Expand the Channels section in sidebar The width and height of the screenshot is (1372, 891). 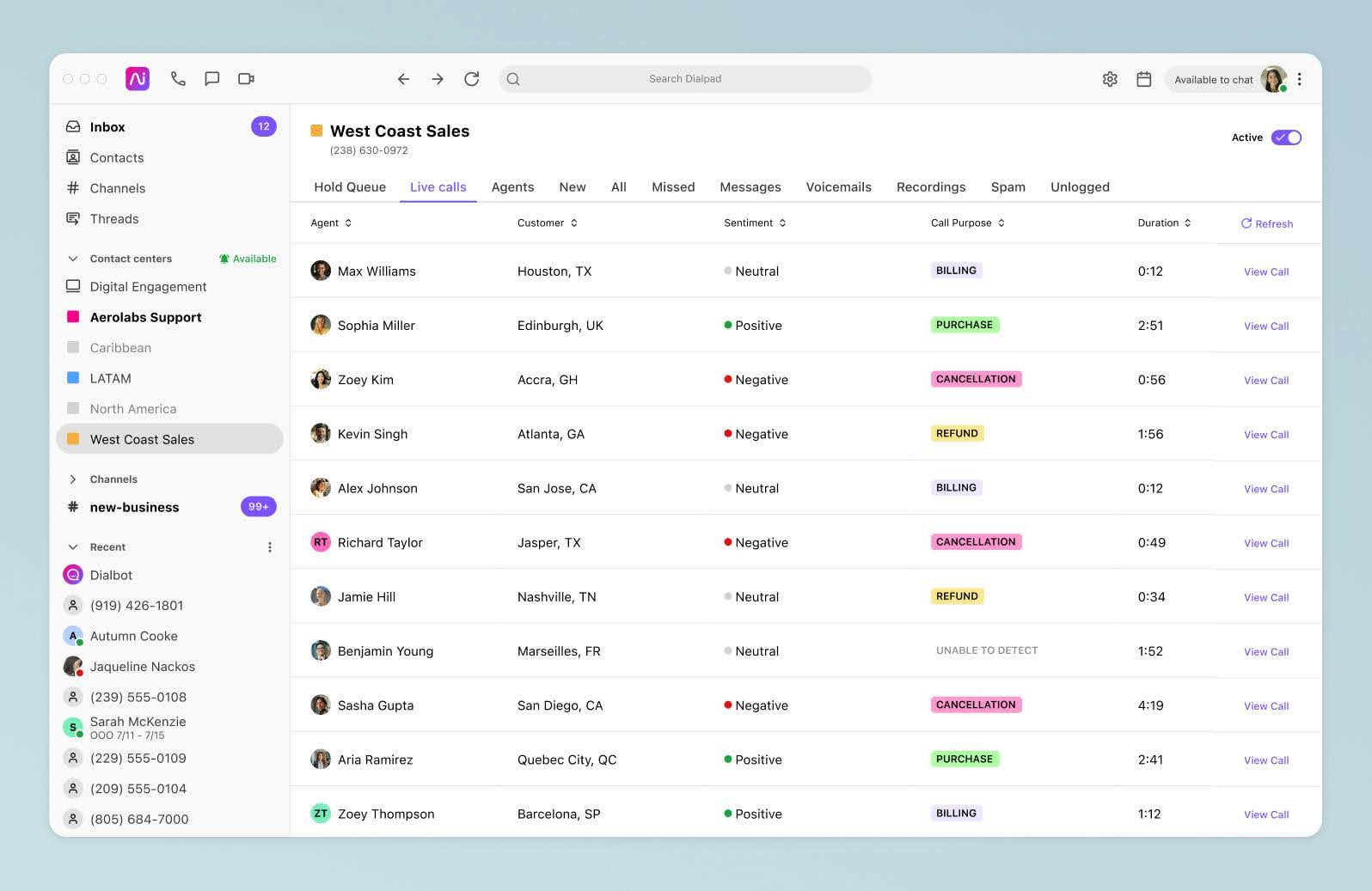[x=73, y=479]
